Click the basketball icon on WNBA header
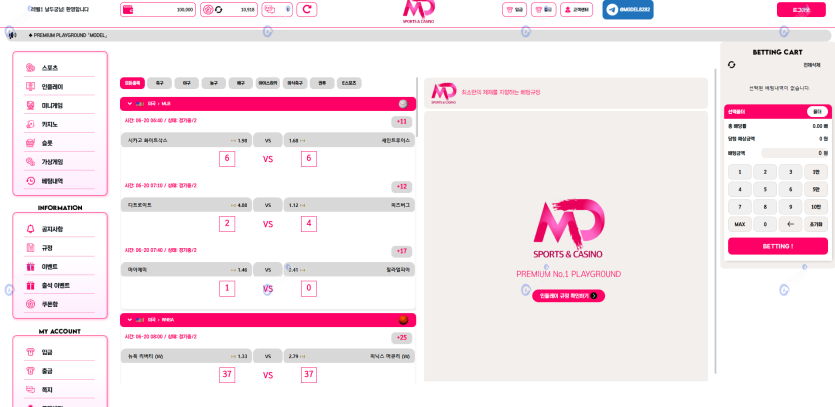Screen dimensions: 835x407 (403, 320)
